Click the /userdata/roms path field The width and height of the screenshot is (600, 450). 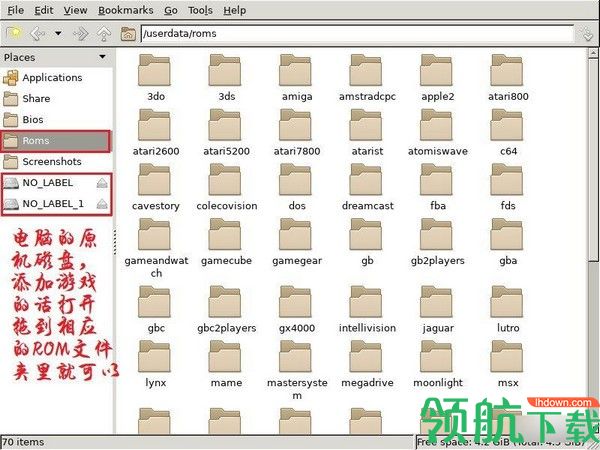pyautogui.click(x=357, y=34)
